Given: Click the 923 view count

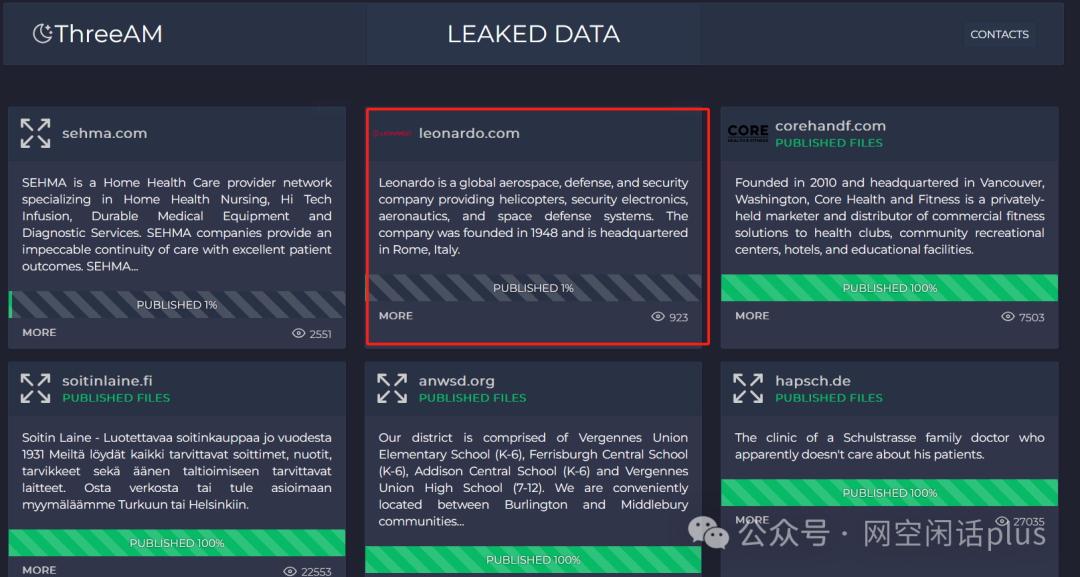Looking at the screenshot, I should tap(678, 317).
